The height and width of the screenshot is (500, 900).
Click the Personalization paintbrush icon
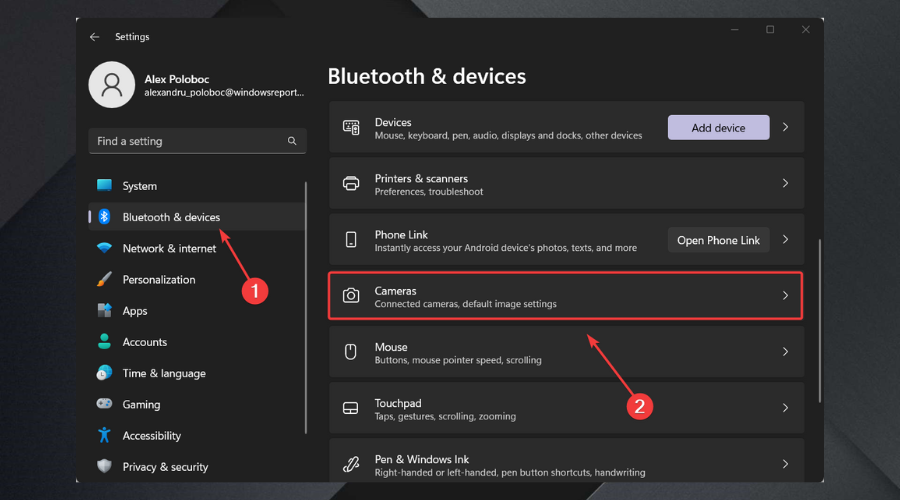[104, 279]
